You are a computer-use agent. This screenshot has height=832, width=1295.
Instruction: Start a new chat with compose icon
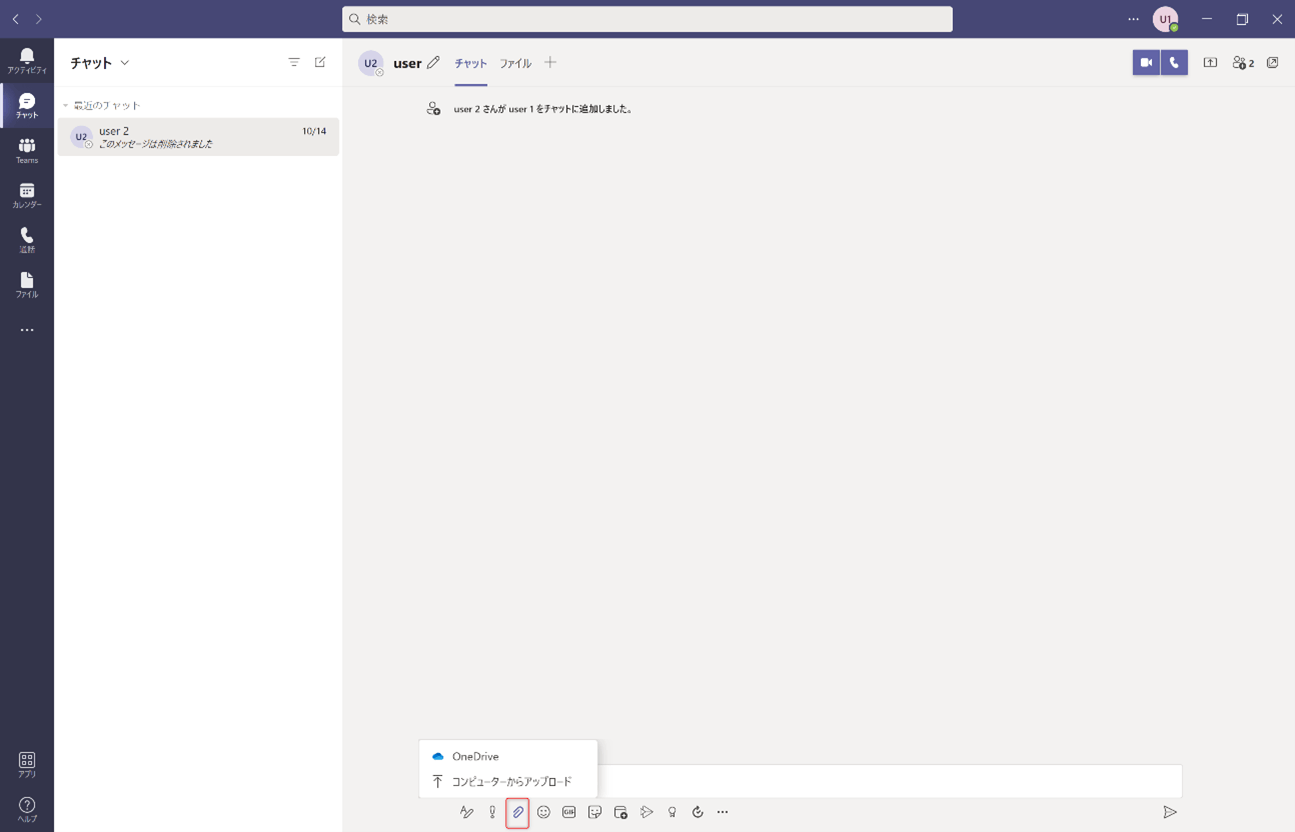320,62
